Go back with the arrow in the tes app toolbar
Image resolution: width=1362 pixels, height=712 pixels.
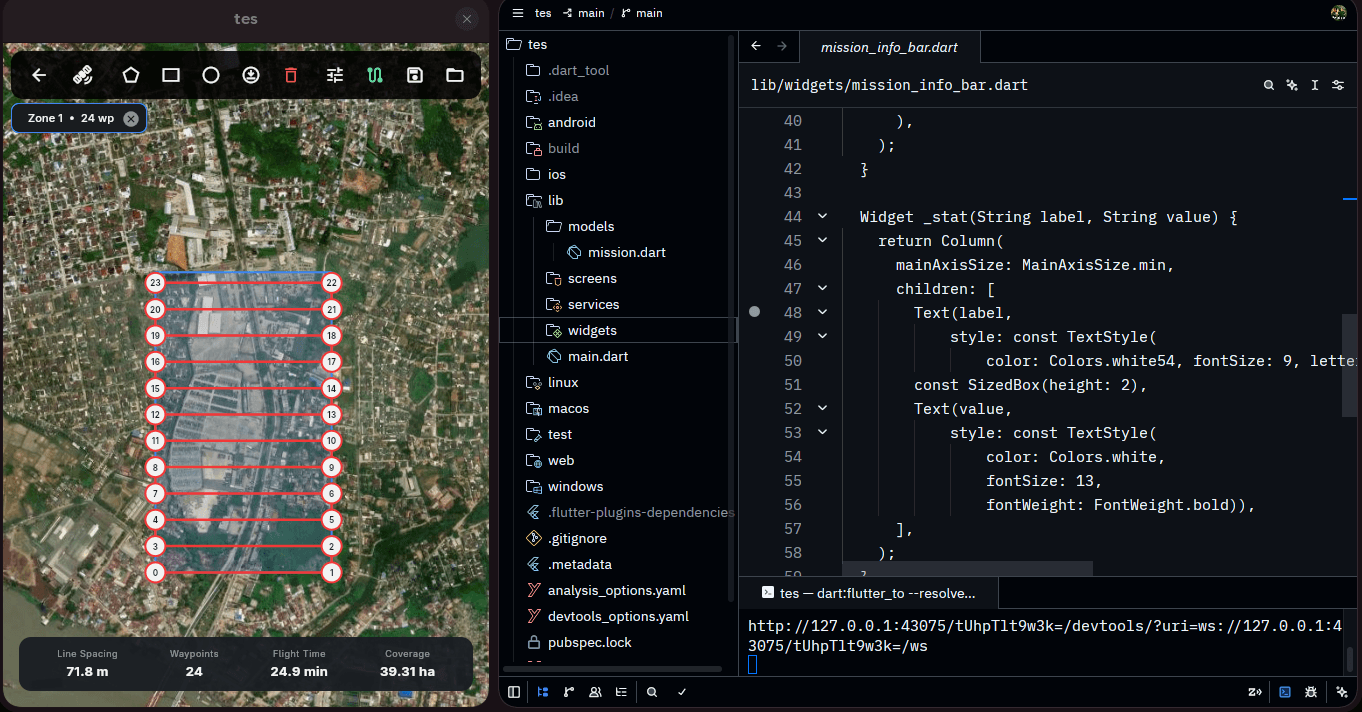(40, 75)
